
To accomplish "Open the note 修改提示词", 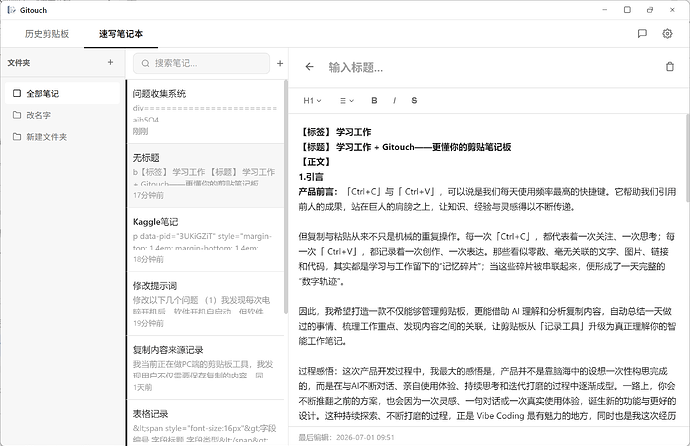I will click(206, 303).
